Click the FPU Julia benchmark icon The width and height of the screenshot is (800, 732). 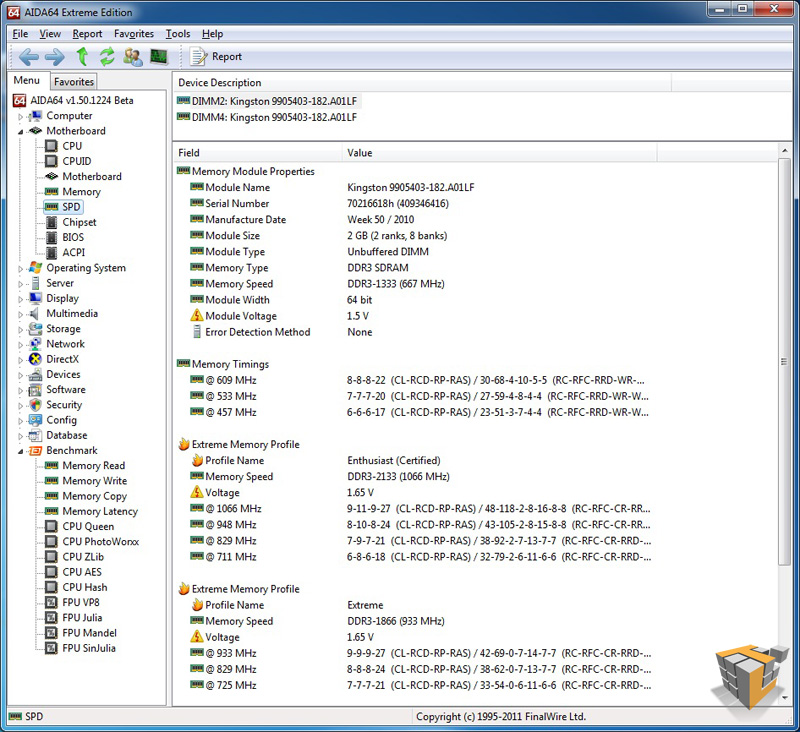(x=51, y=618)
